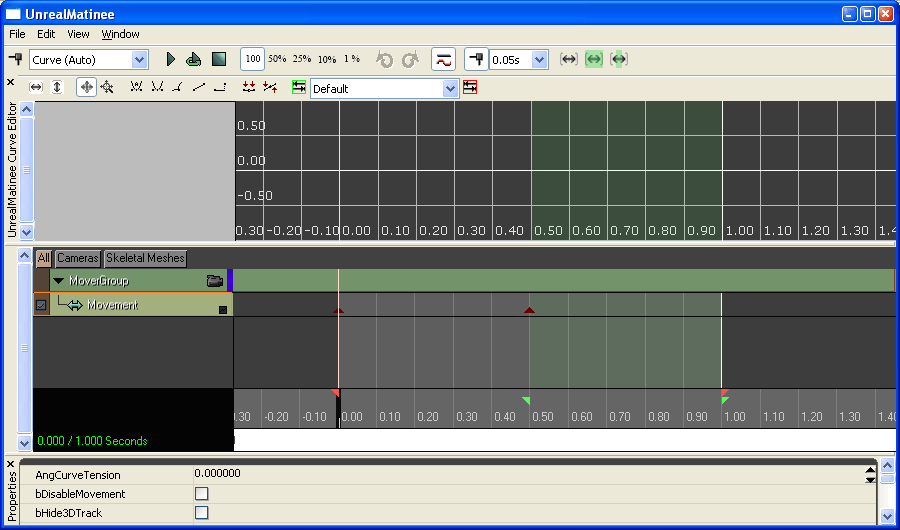The width and height of the screenshot is (900, 530).
Task: Set curve interpolation to Linear icon
Action: 199,87
